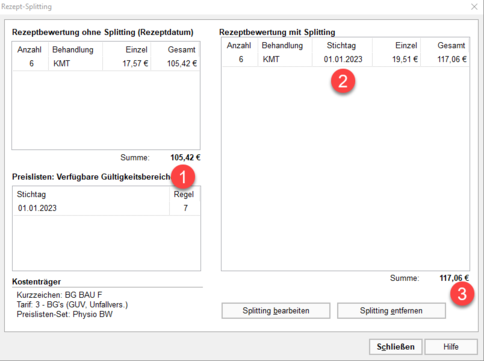Click Gesamt 105,42 € in the table row
484x361 pixels.
coord(182,63)
